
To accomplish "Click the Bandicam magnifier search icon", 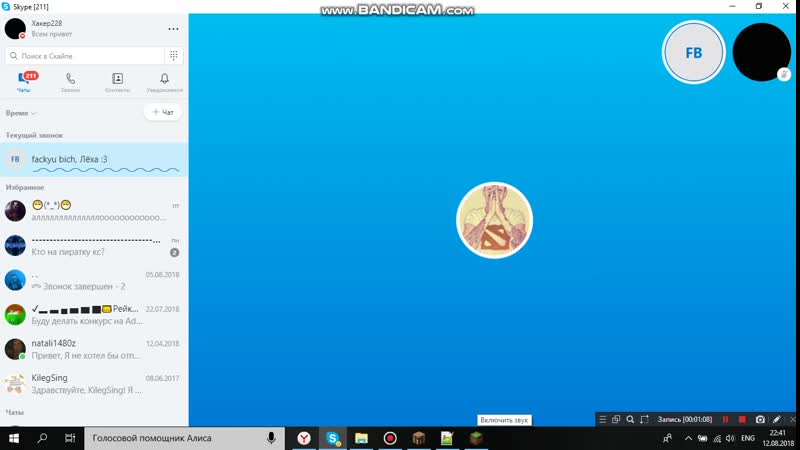I will tap(630, 419).
